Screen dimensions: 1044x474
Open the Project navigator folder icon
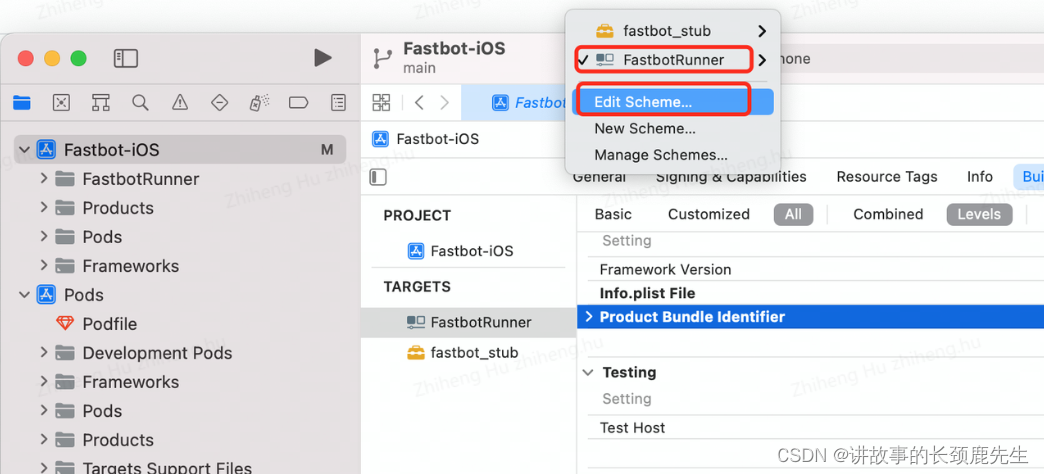tap(21, 103)
